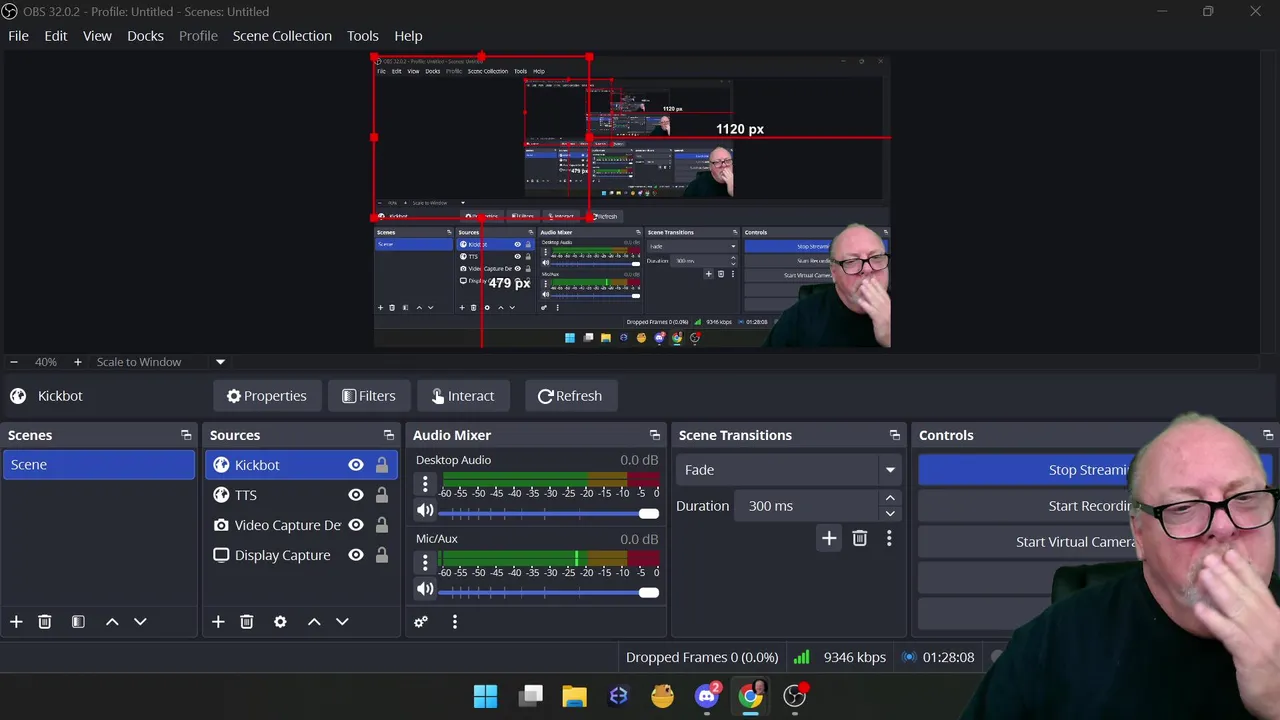Image resolution: width=1280 pixels, height=720 pixels.
Task: Open Mic/Aux three-dot options
Action: click(x=425, y=564)
